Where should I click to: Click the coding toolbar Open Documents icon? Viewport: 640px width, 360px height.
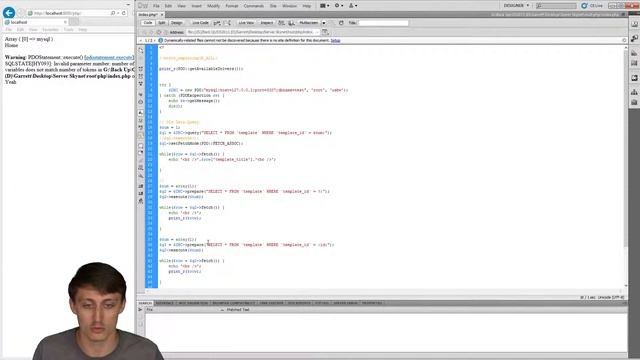tap(141, 51)
